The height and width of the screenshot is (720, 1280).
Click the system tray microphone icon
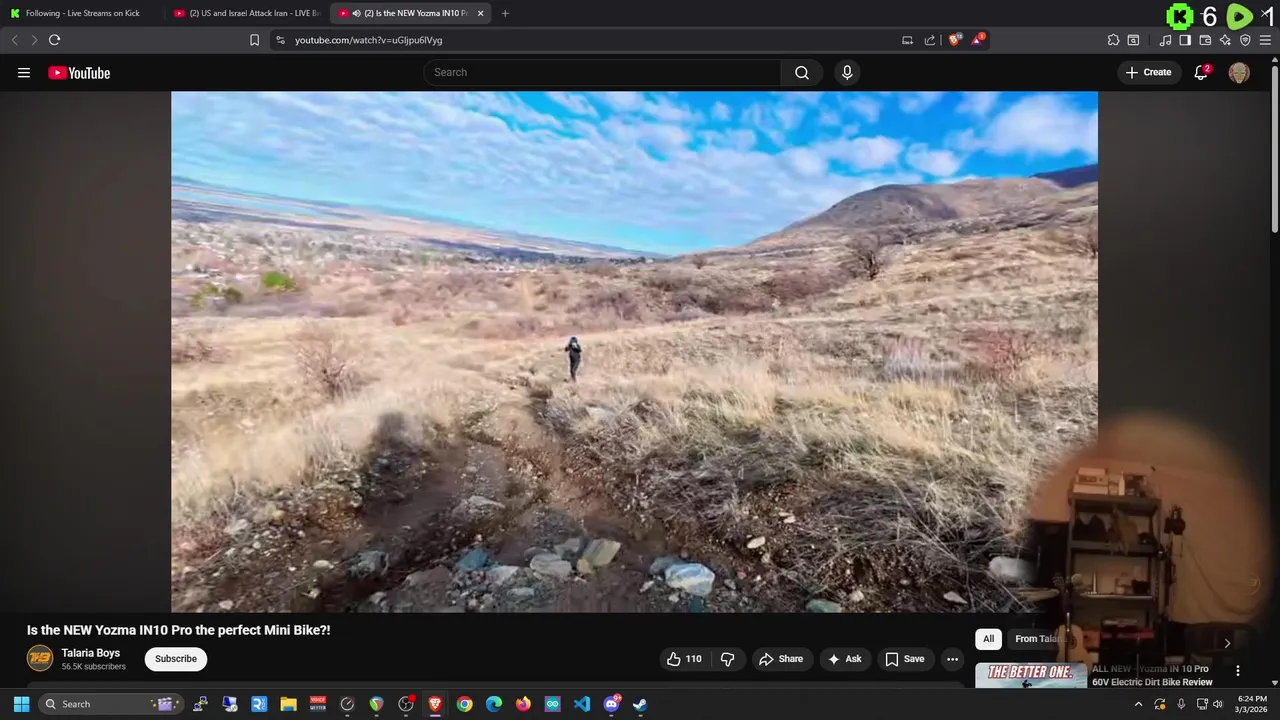[1182, 704]
